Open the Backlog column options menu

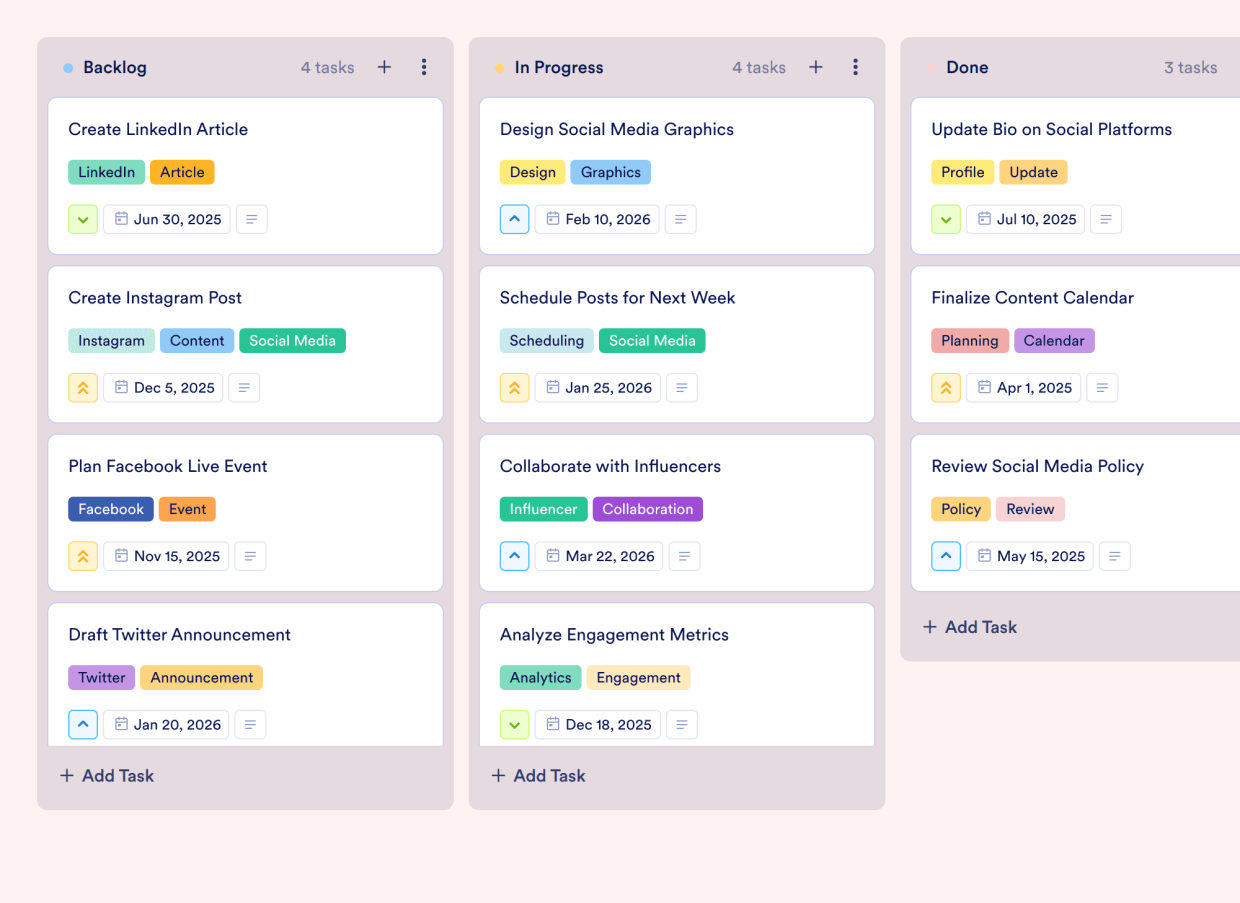tap(424, 67)
